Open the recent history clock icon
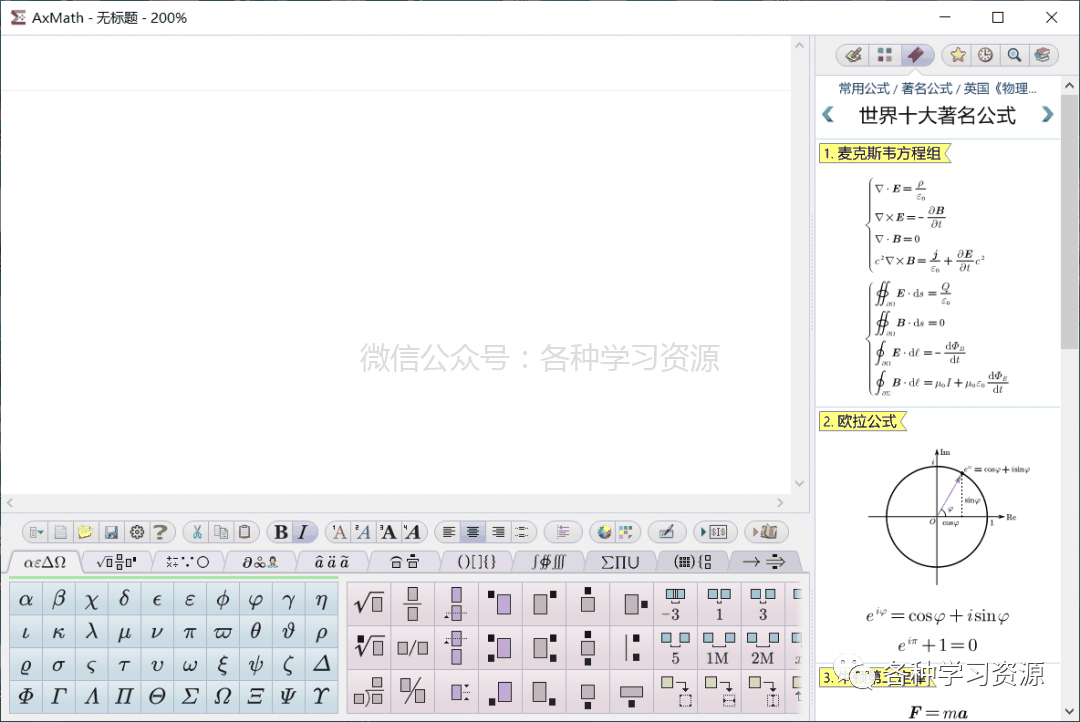1080x722 pixels. [984, 55]
